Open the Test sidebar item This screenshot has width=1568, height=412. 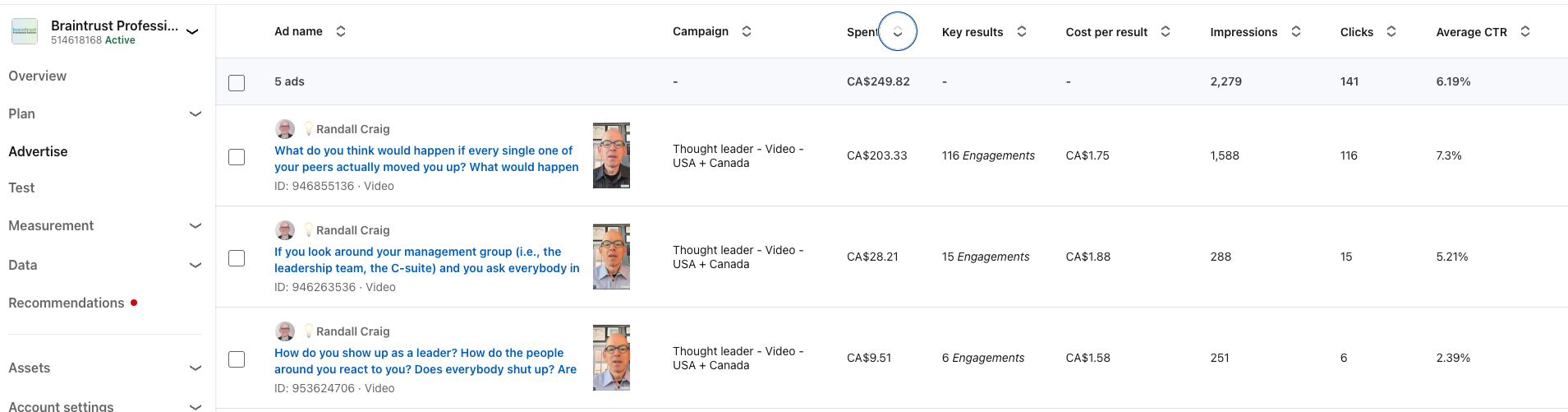tap(21, 187)
